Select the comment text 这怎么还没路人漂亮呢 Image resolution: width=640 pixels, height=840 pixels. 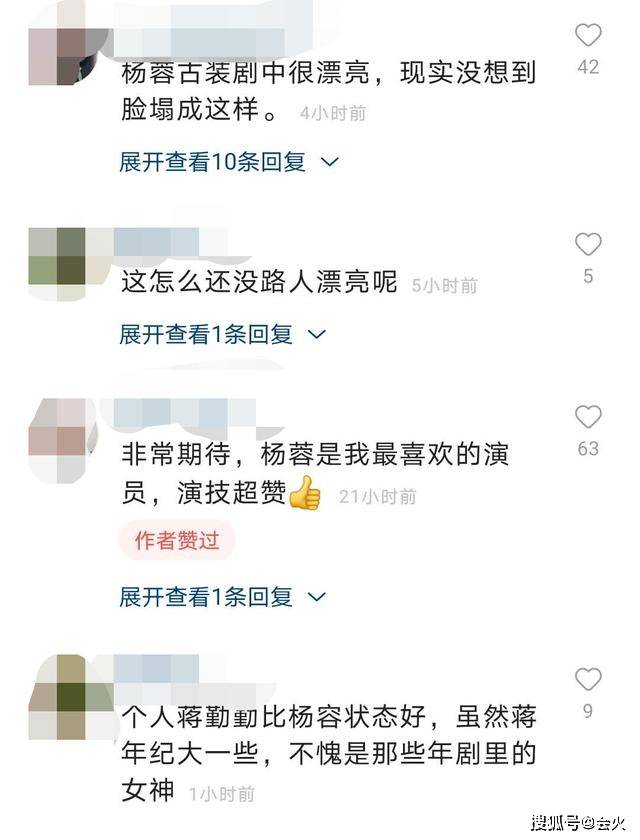(x=259, y=282)
